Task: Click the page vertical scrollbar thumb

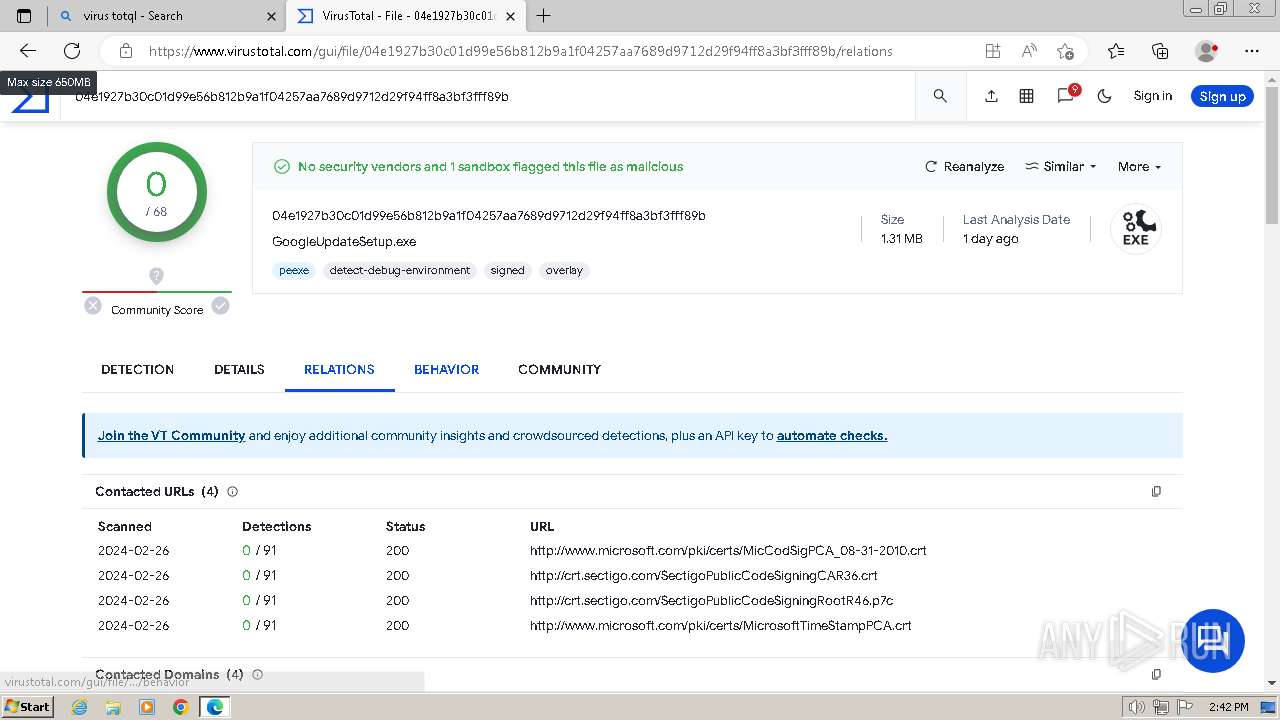Action: point(1272,153)
